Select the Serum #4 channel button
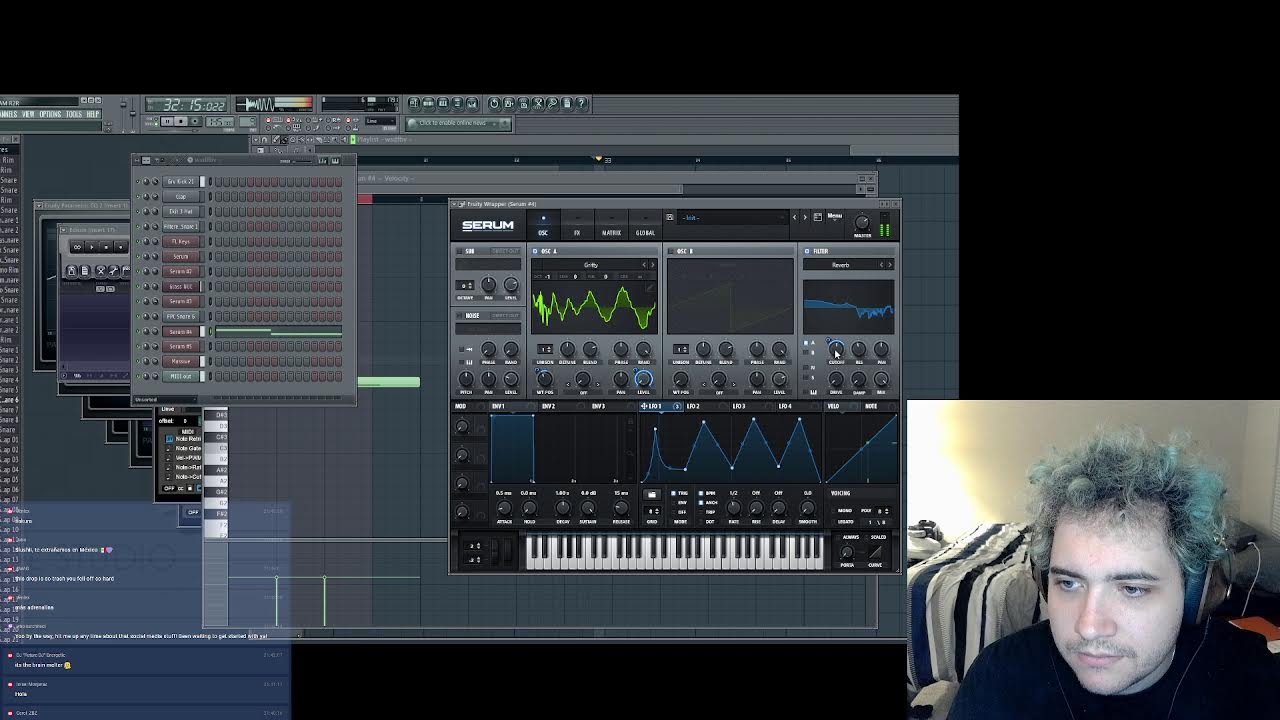The height and width of the screenshot is (720, 1280). 181,331
